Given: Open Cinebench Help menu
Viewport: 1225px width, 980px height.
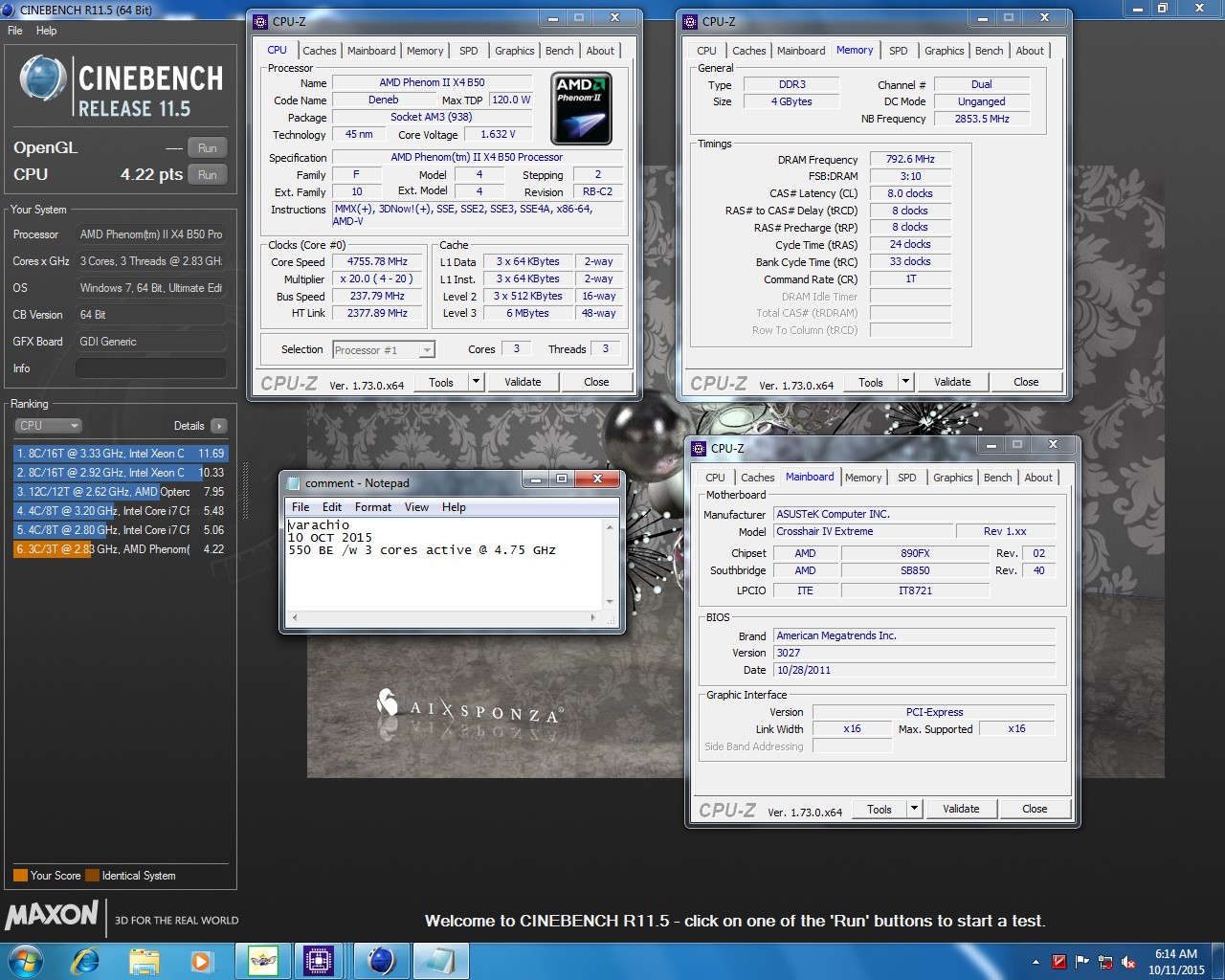Looking at the screenshot, I should [47, 31].
